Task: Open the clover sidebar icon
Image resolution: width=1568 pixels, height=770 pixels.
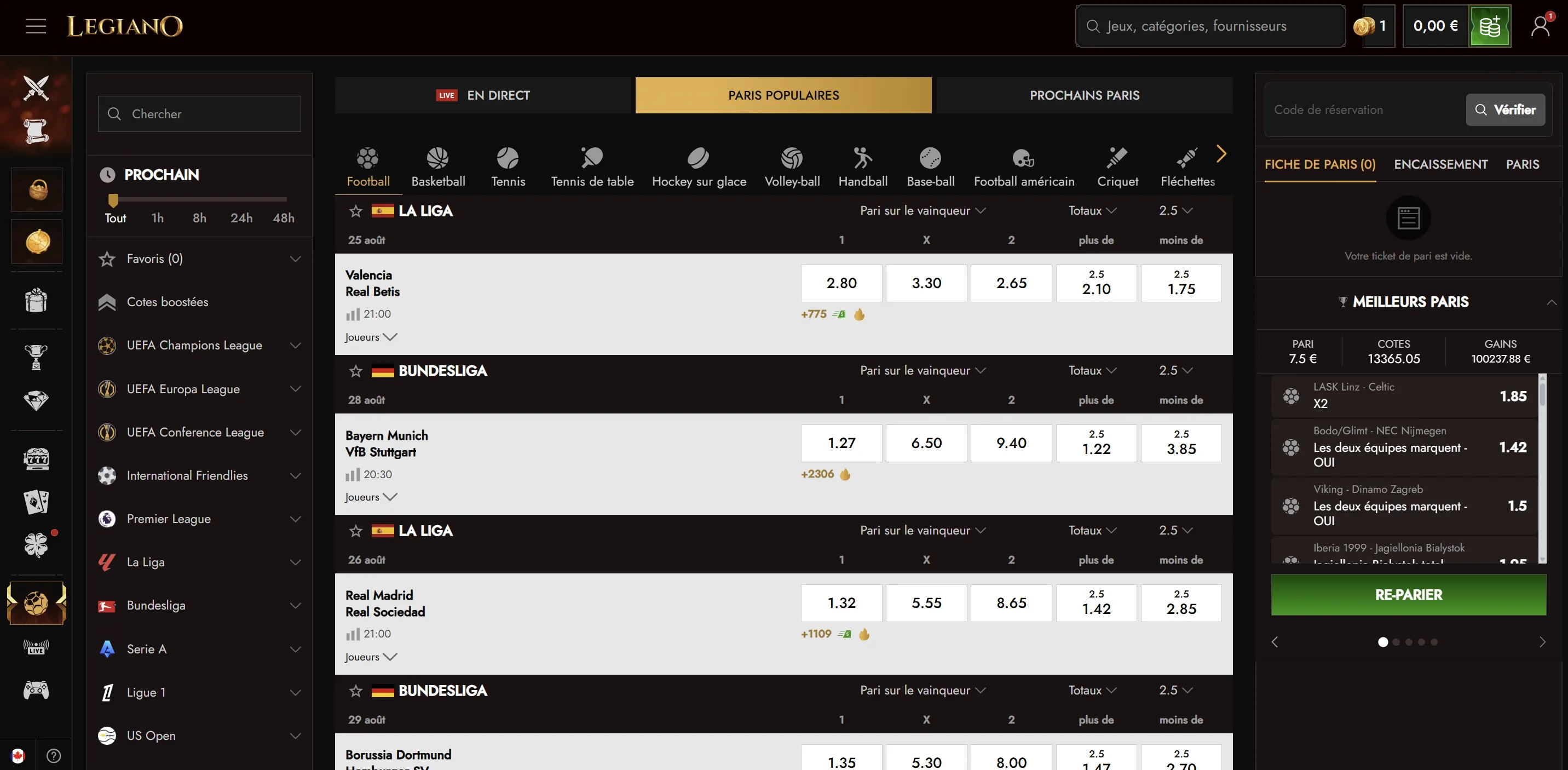Action: click(x=36, y=545)
